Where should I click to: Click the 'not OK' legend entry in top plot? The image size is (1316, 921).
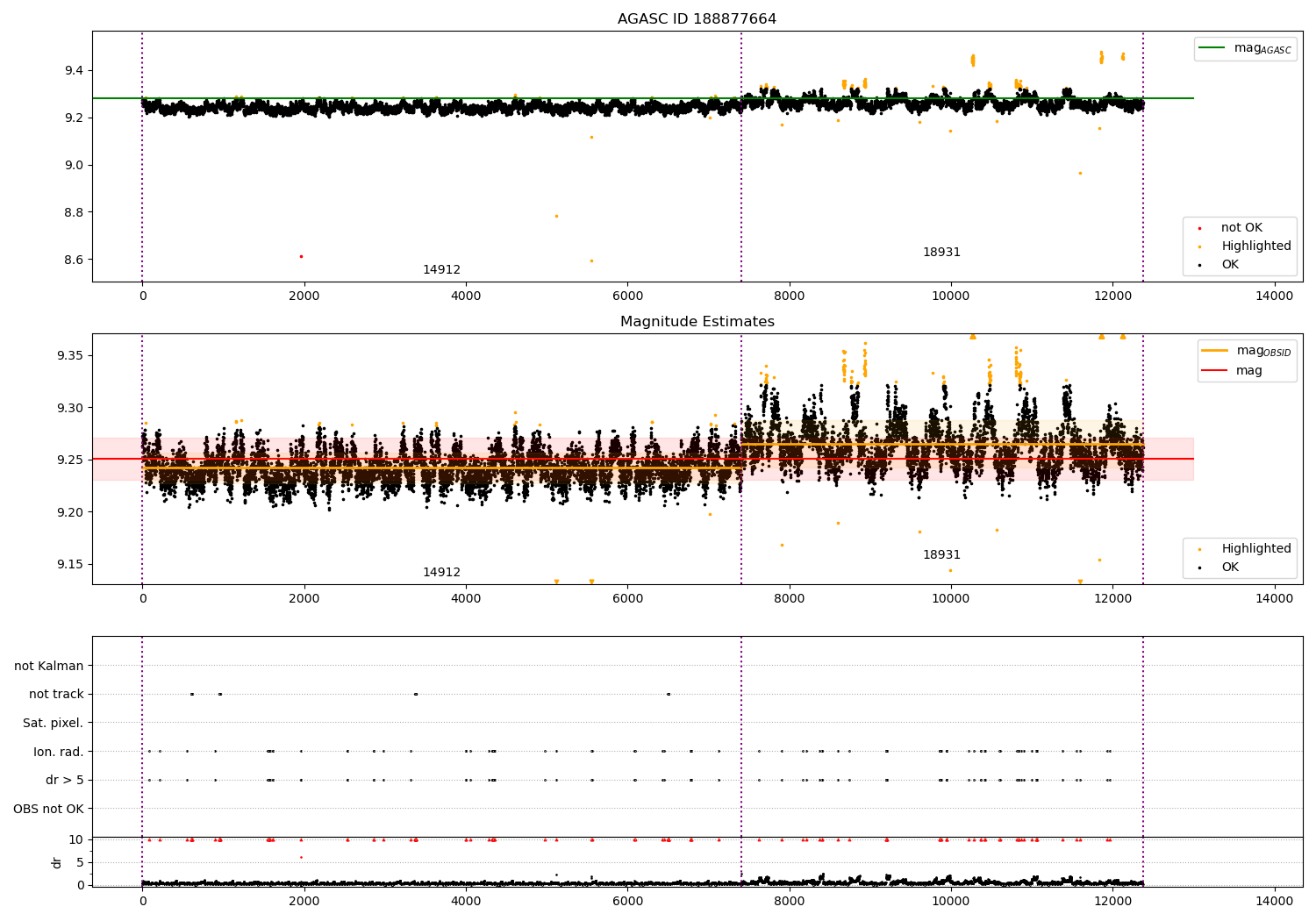1241,228
